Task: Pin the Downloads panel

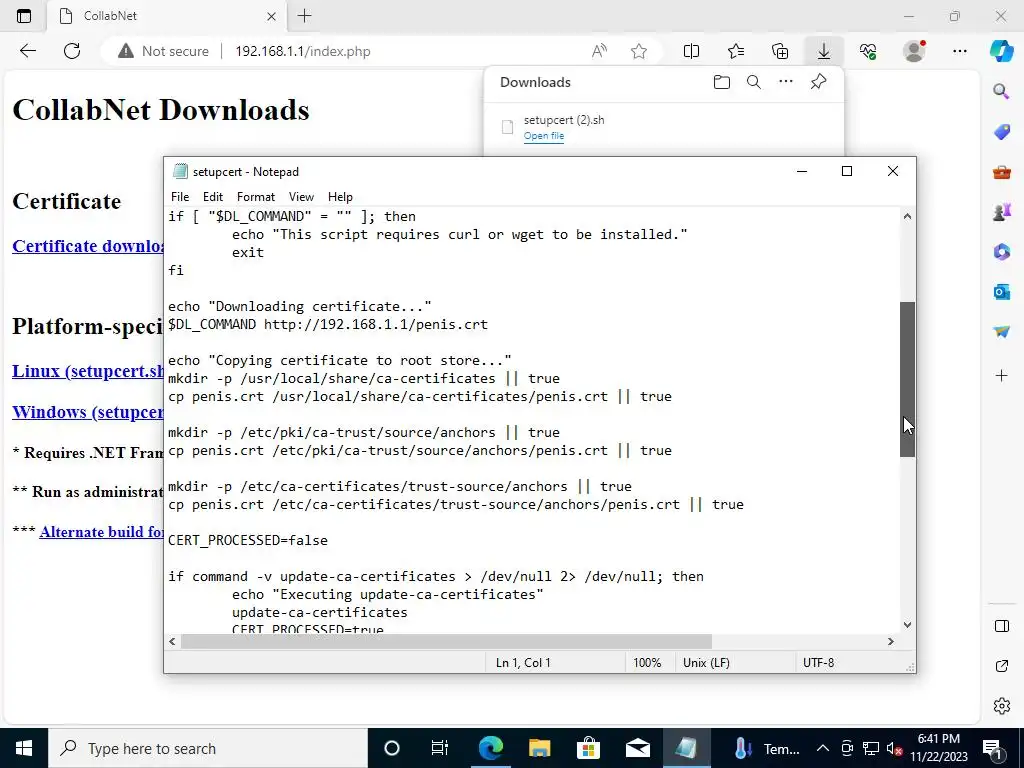Action: (x=818, y=82)
